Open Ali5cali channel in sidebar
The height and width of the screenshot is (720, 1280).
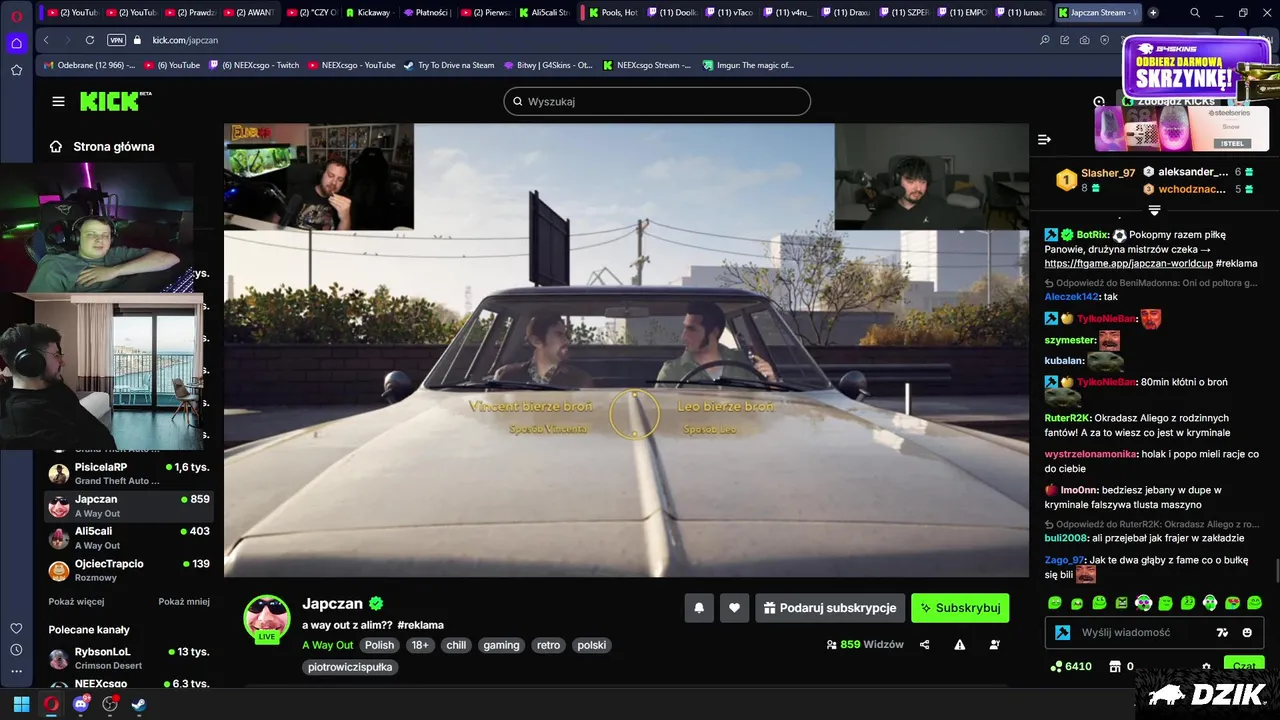(129, 538)
